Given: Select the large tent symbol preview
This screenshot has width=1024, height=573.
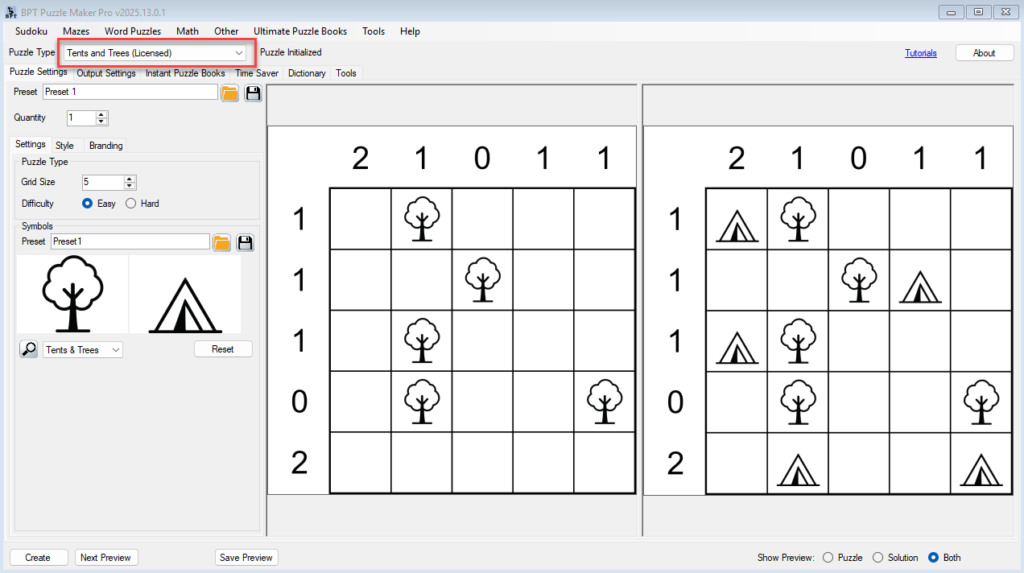Looking at the screenshot, I should pos(185,297).
